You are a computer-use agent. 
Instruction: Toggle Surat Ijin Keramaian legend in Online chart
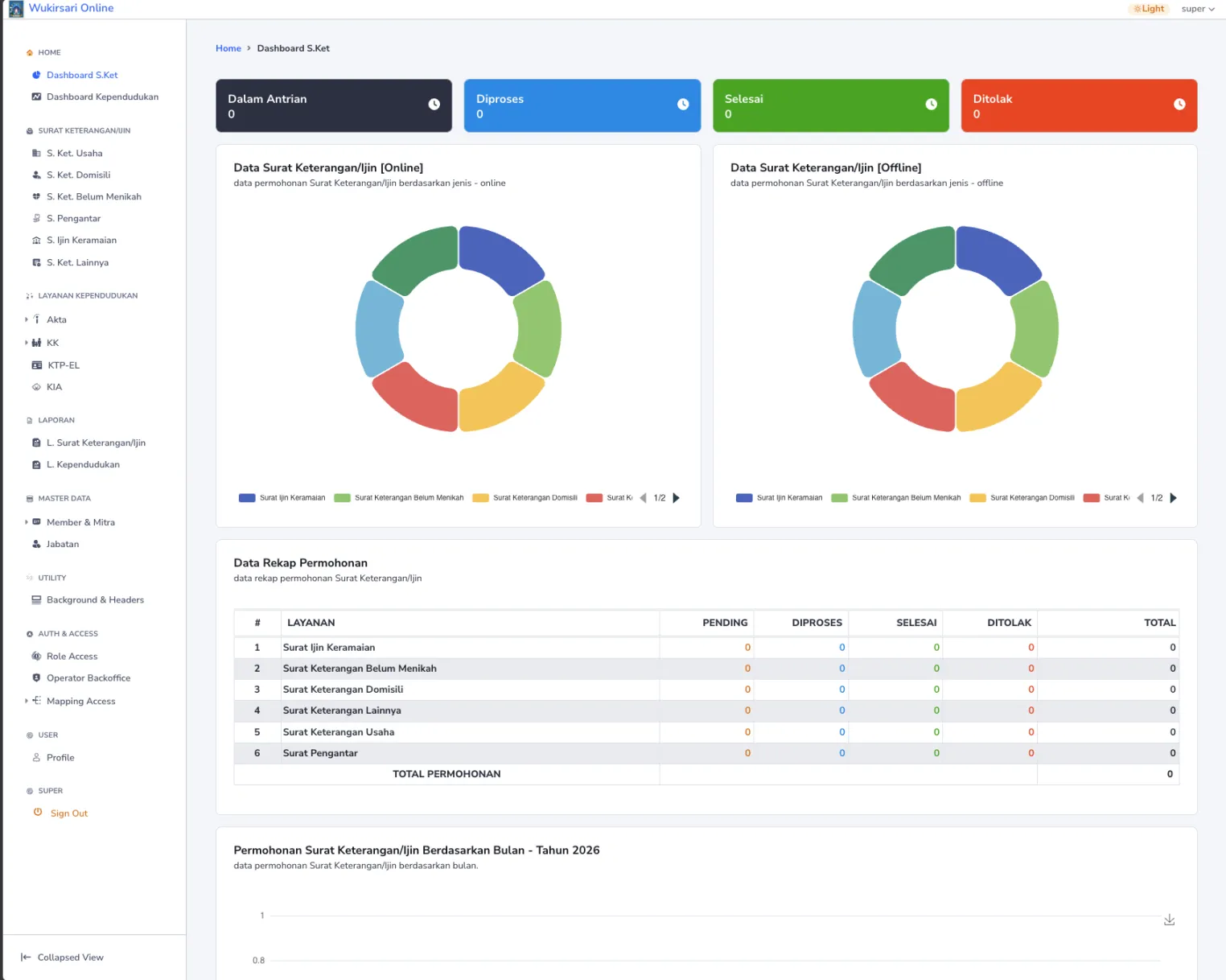[282, 498]
